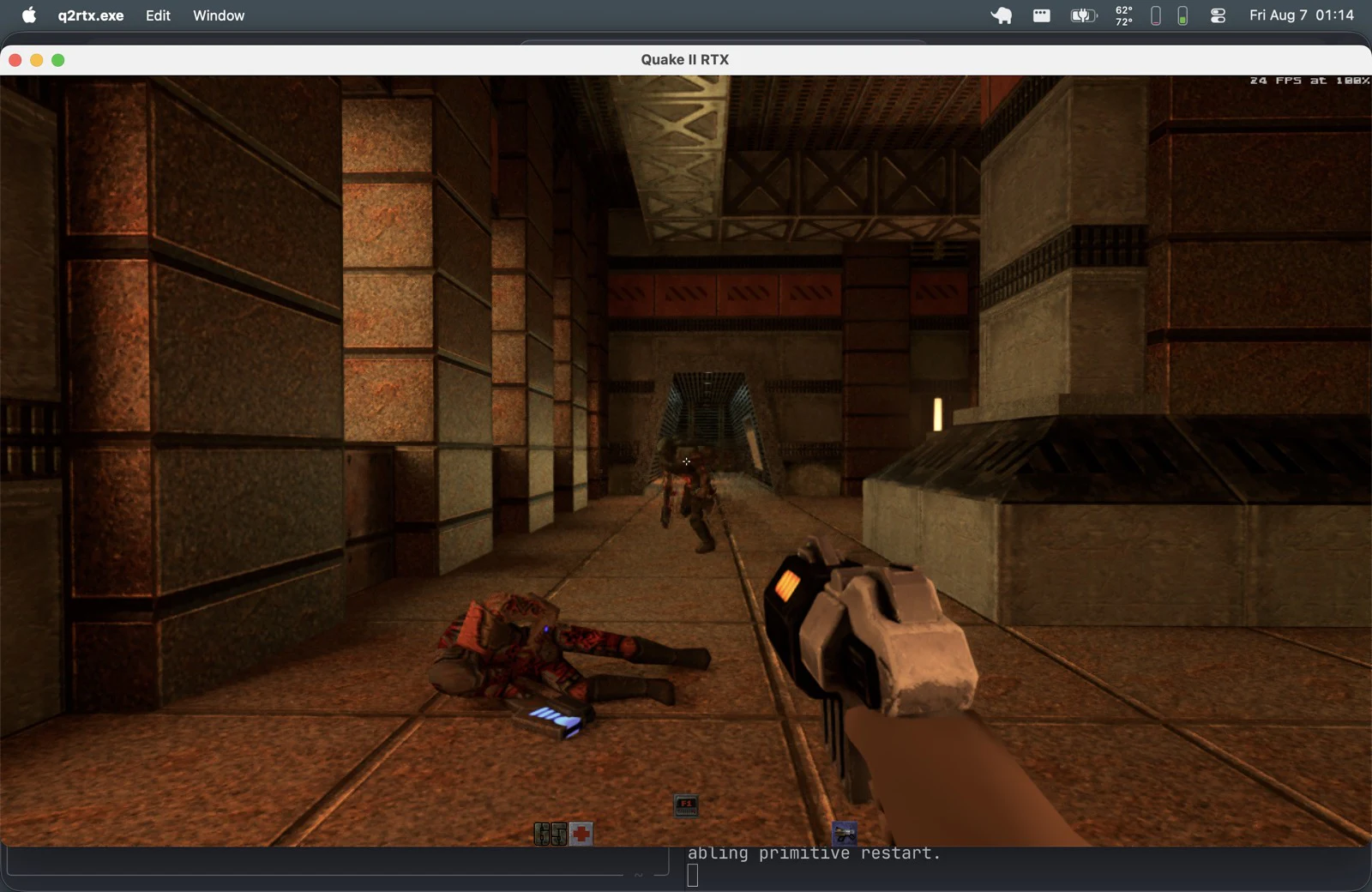The image size is (1372, 892).
Task: Click the dead soldier body on the floor
Action: click(566, 648)
